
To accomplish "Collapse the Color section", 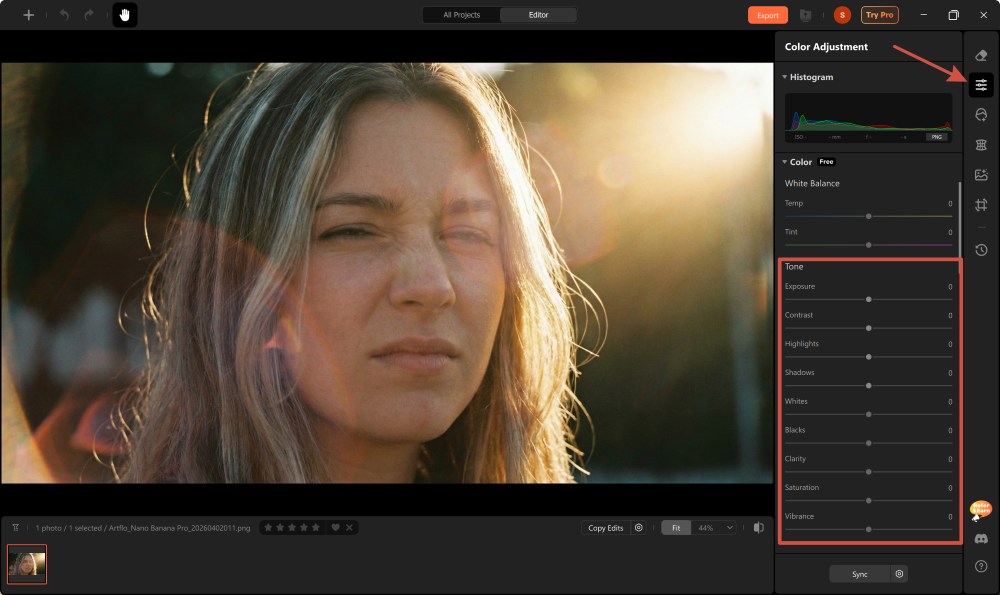I will coord(785,161).
